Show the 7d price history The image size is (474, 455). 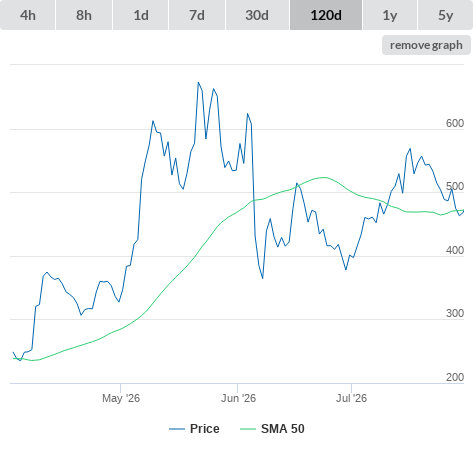tap(197, 15)
